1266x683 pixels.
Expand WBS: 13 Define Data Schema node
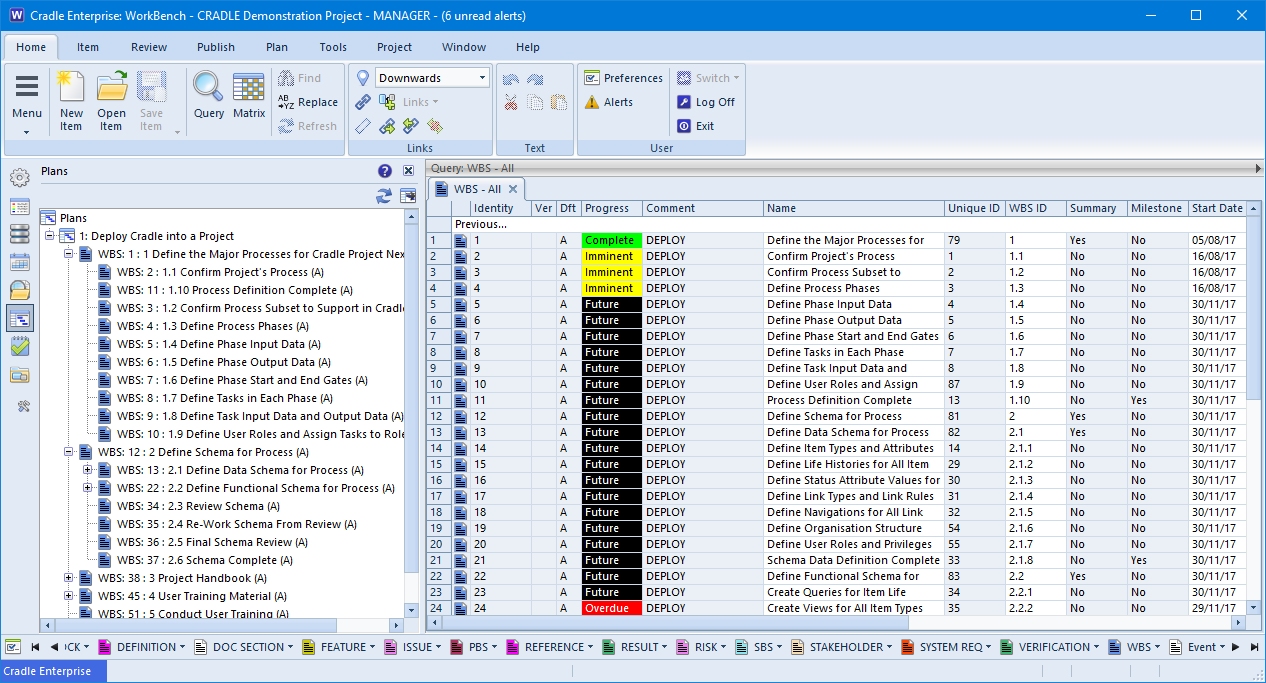pyautogui.click(x=87, y=470)
